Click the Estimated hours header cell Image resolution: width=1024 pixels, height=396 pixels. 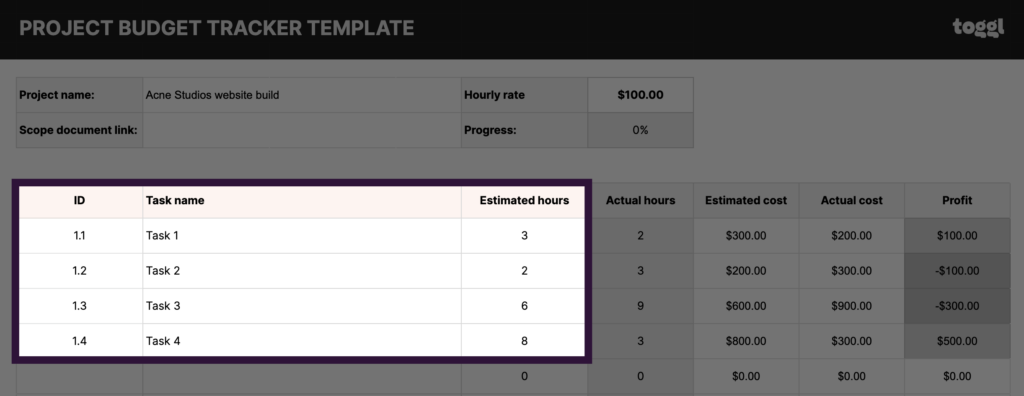pos(524,201)
